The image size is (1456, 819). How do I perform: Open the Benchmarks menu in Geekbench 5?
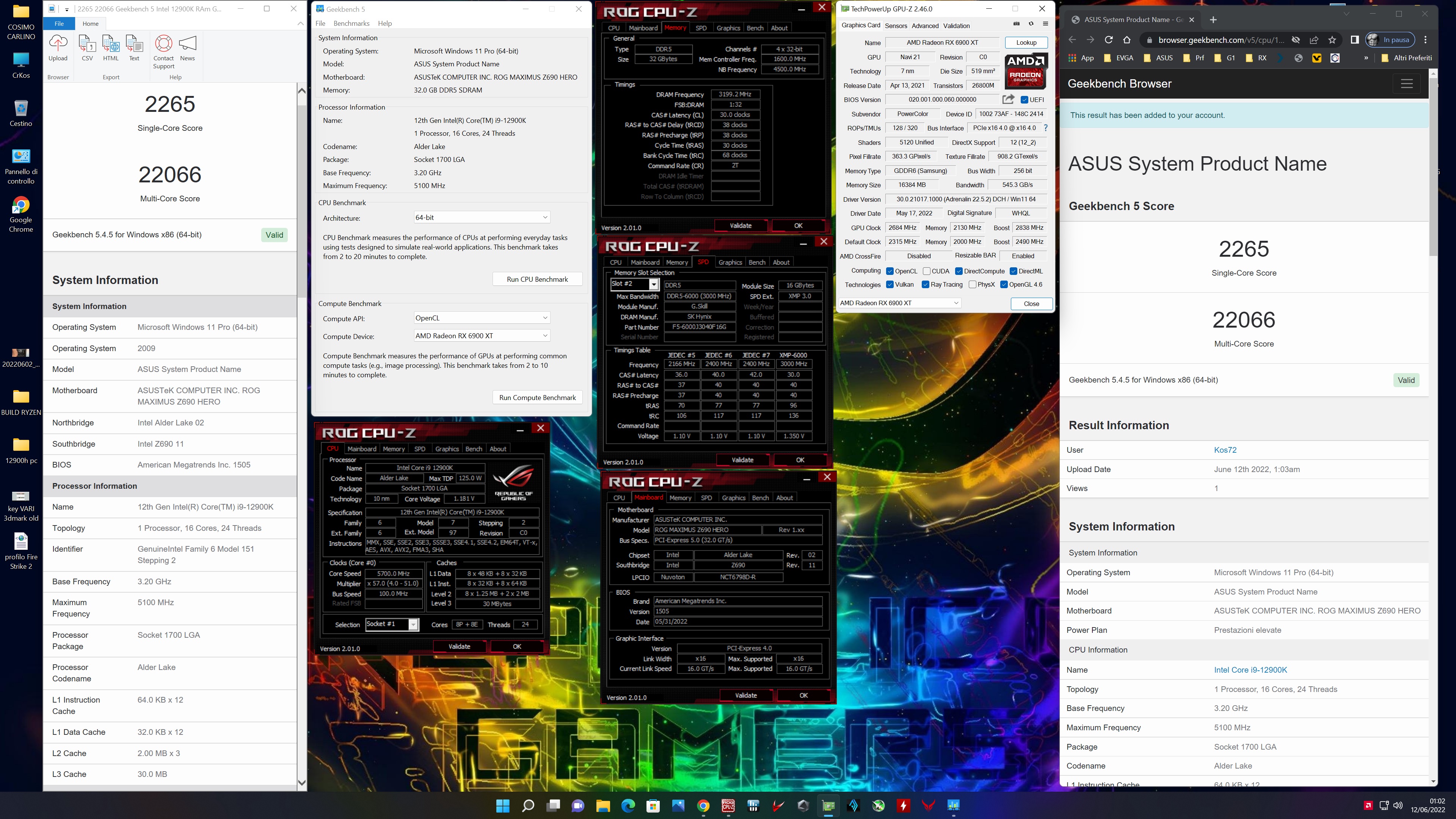tap(351, 23)
